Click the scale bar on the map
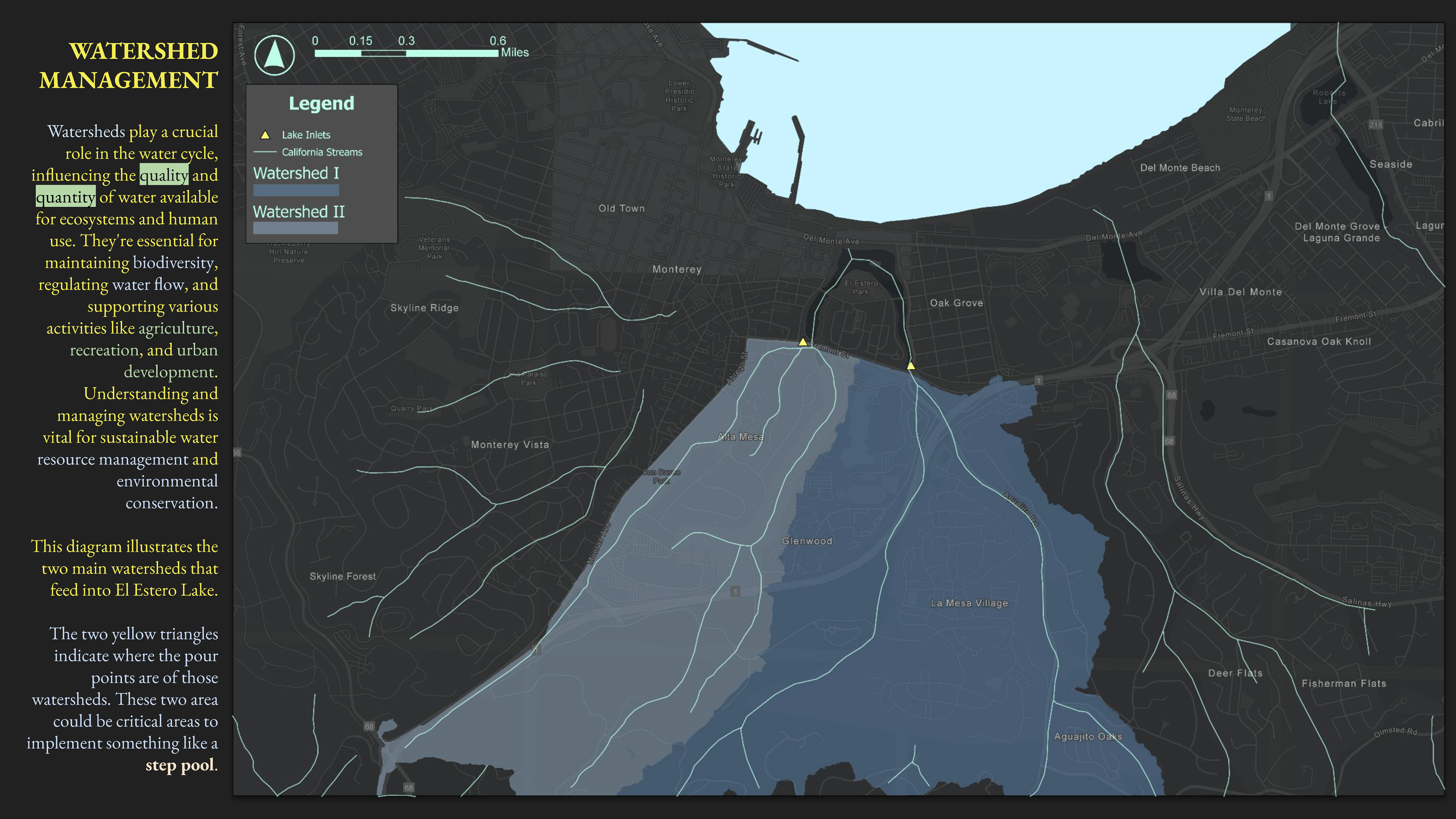Viewport: 1456px width, 819px height. pyautogui.click(x=406, y=53)
